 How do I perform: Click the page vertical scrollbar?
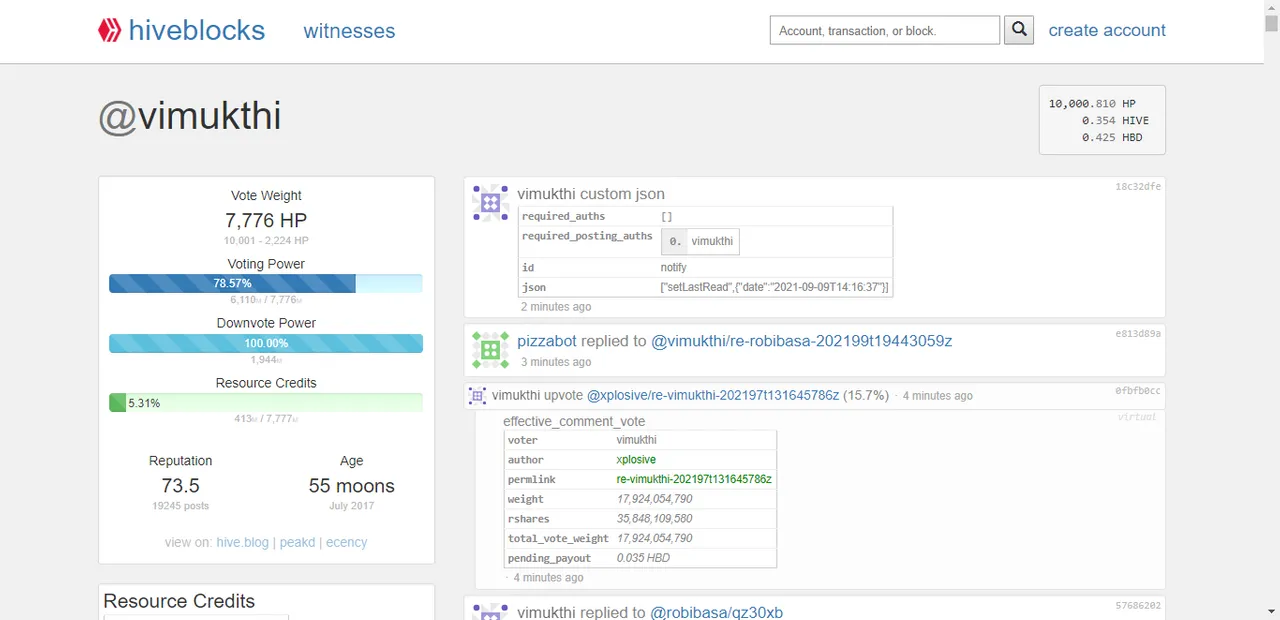[1272, 310]
